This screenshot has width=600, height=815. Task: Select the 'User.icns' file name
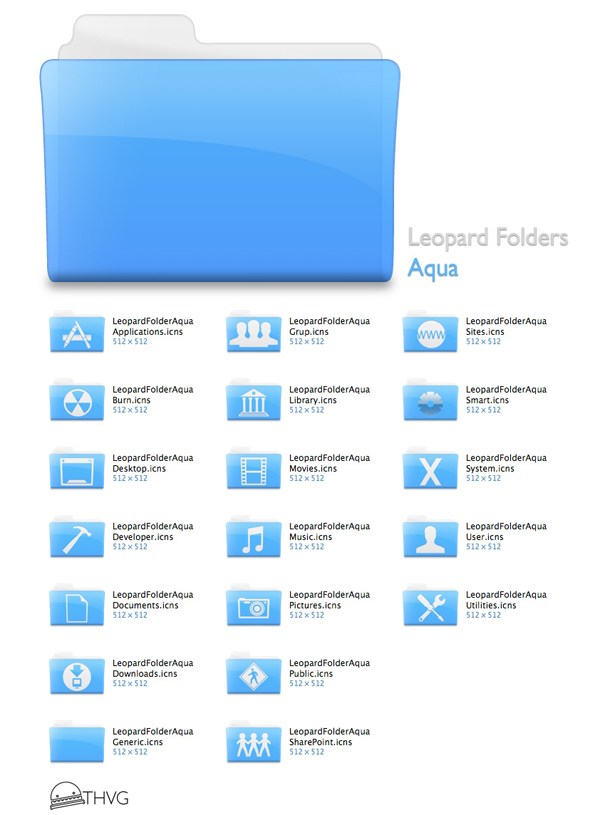point(485,537)
